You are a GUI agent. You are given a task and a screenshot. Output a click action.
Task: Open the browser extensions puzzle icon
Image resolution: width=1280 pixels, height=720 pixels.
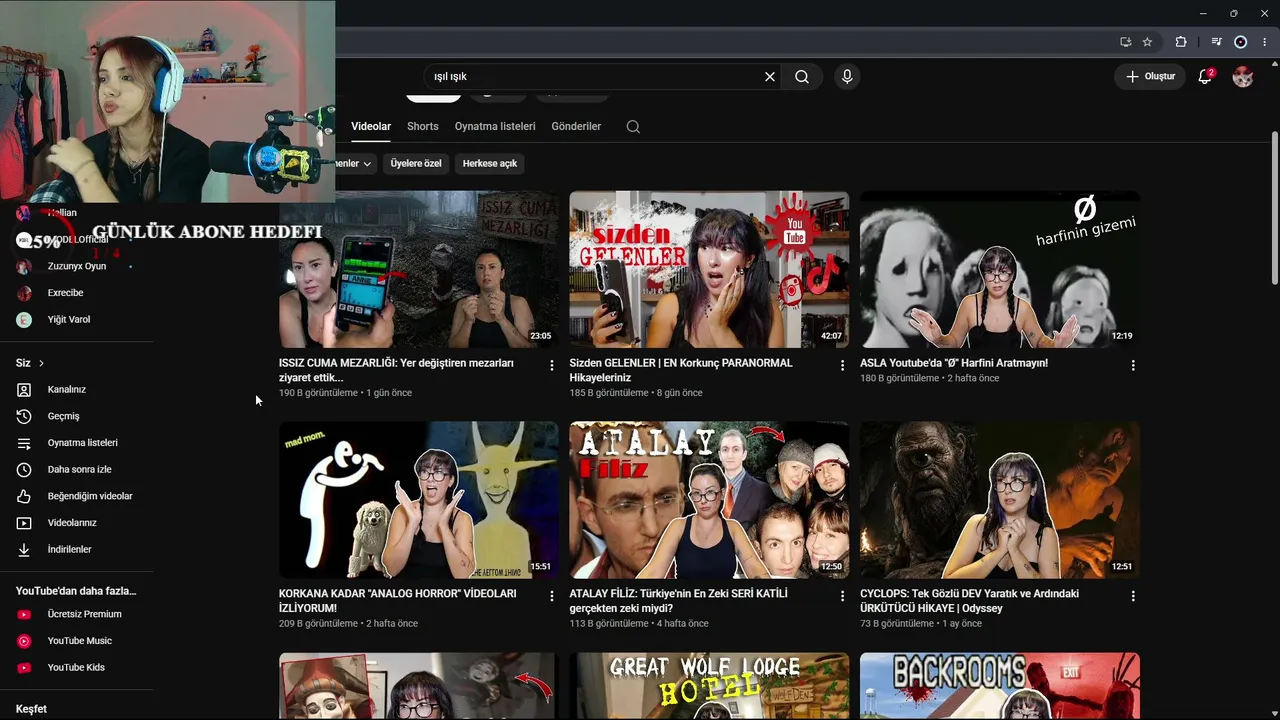1181,42
